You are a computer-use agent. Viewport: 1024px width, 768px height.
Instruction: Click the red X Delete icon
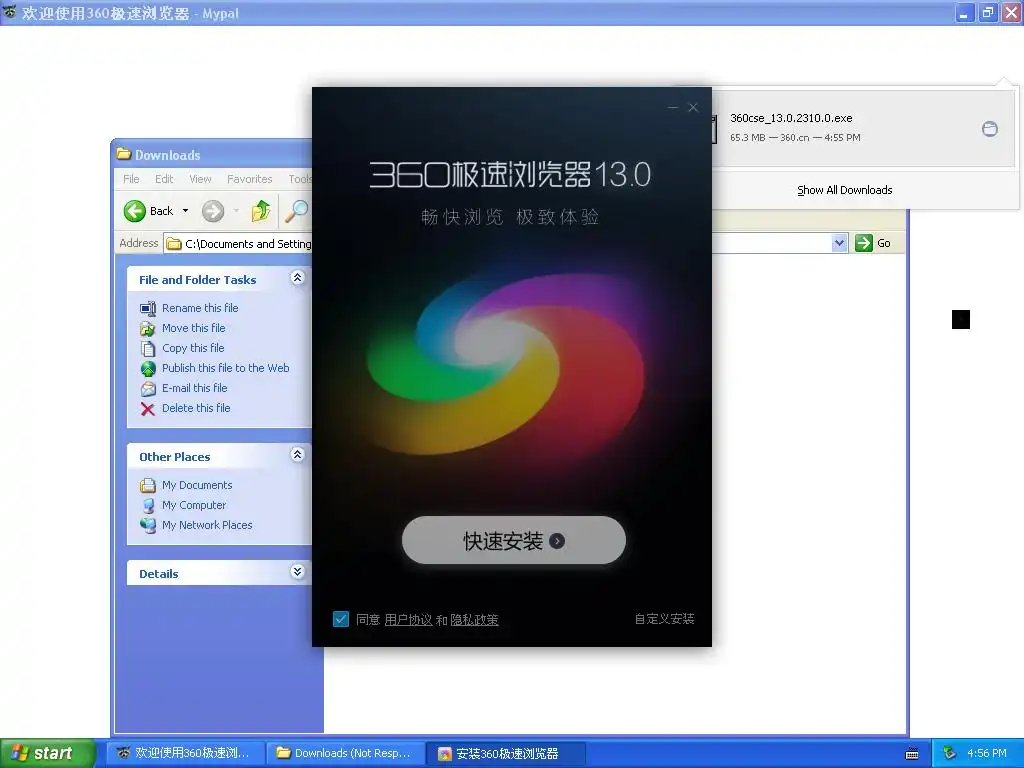[148, 409]
